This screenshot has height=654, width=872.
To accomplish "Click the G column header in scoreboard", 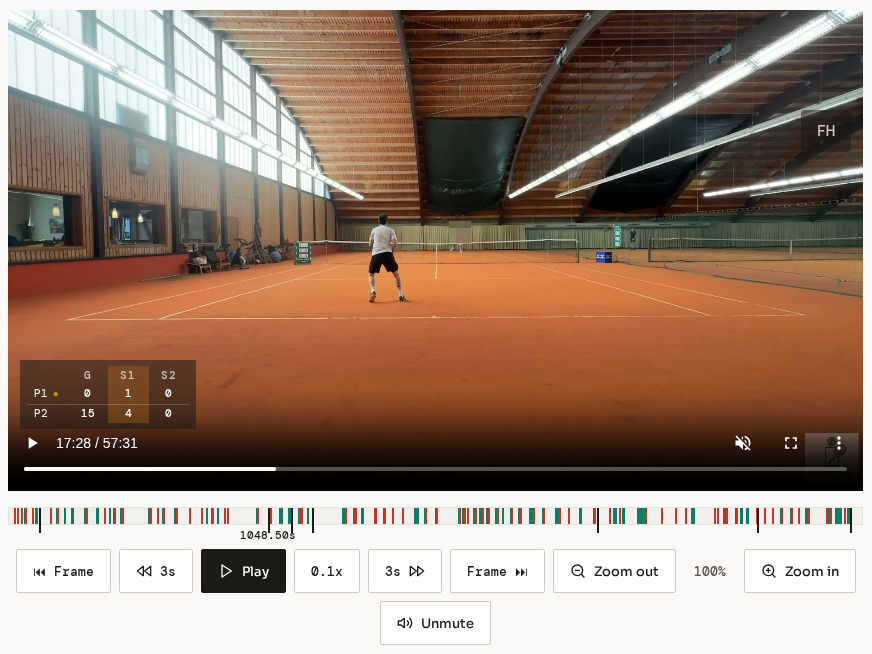I will 87,375.
